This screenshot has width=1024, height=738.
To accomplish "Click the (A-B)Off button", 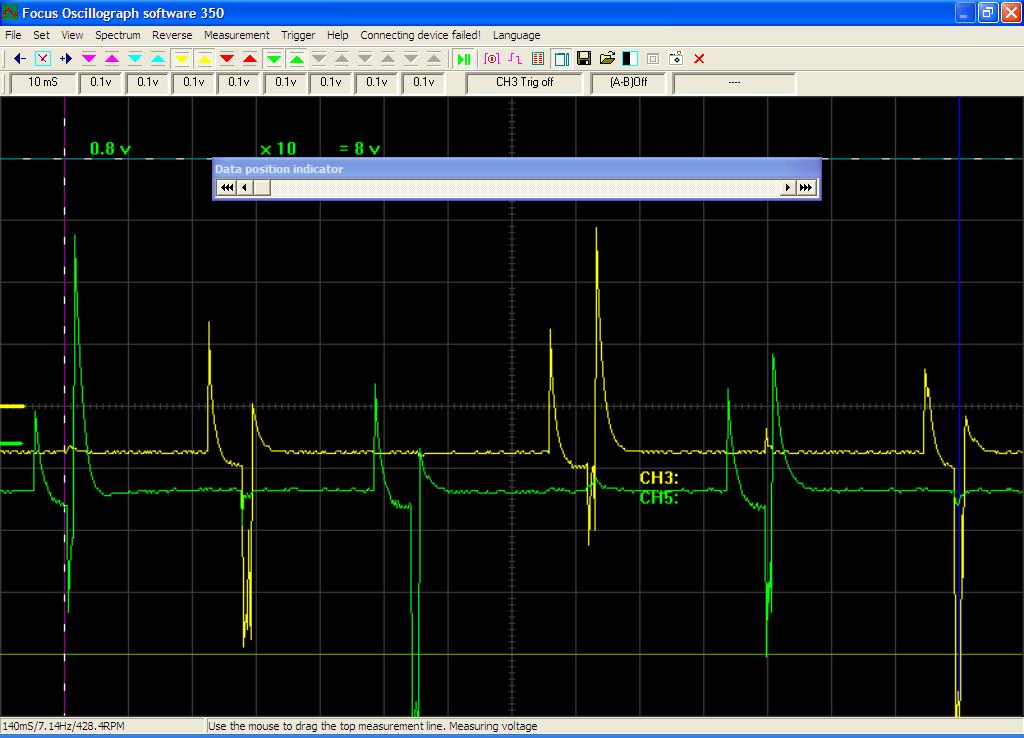I will 628,82.
